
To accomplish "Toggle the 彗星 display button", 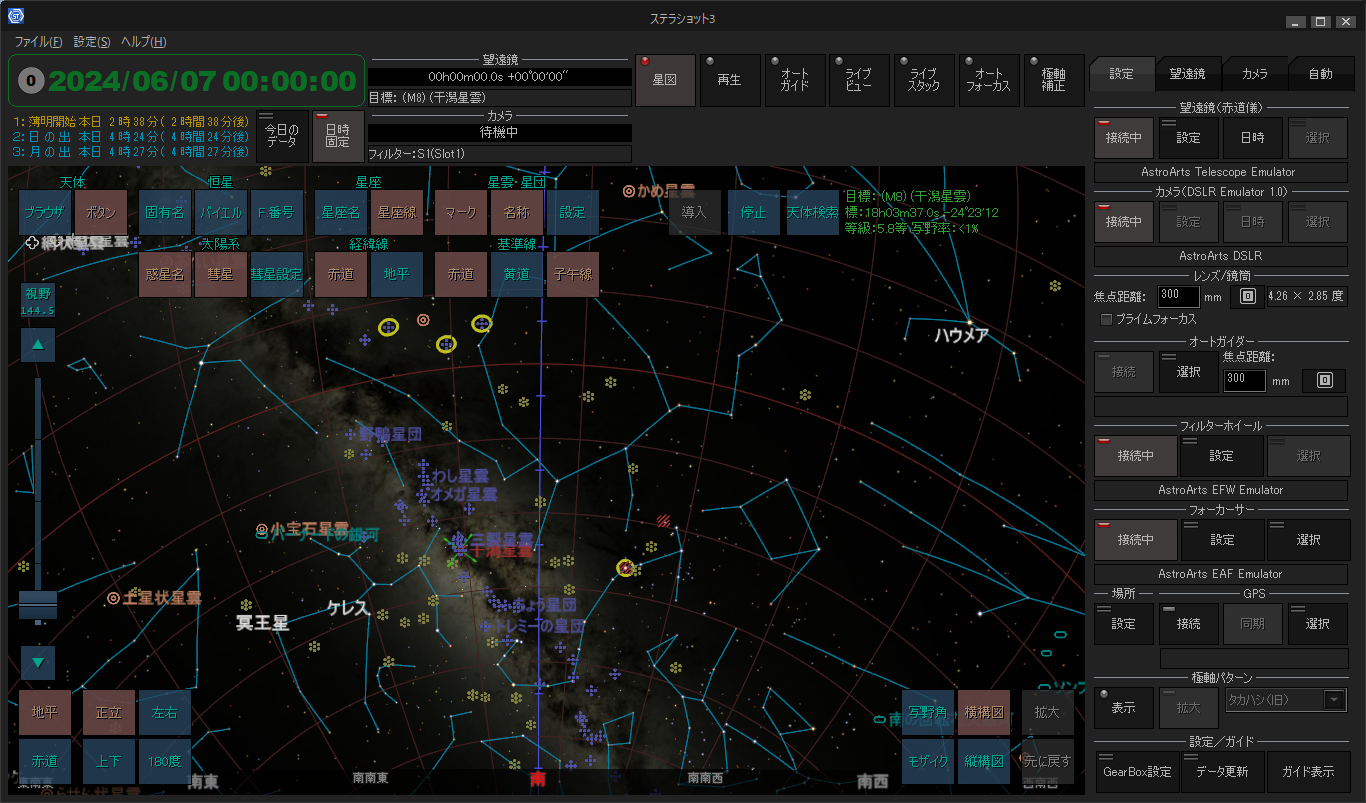I will click(221, 274).
